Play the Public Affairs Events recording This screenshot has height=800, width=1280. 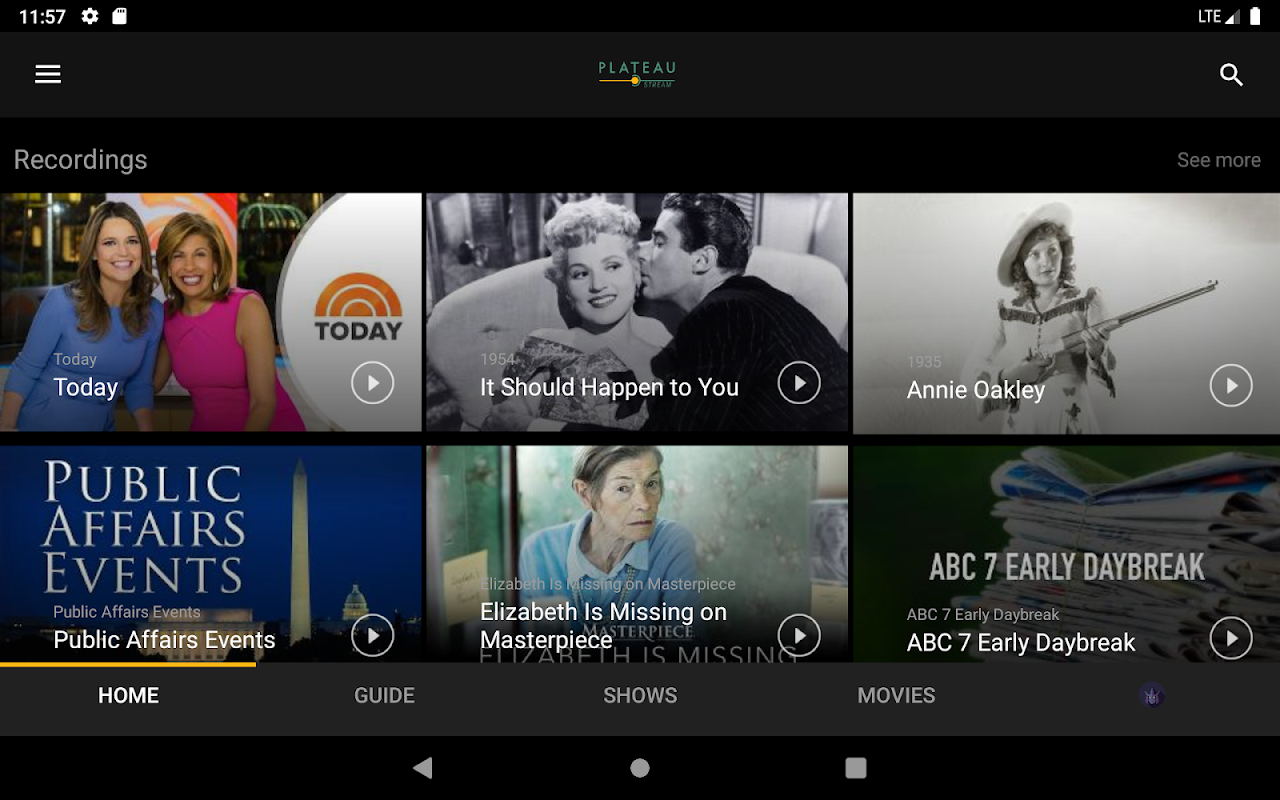[372, 635]
